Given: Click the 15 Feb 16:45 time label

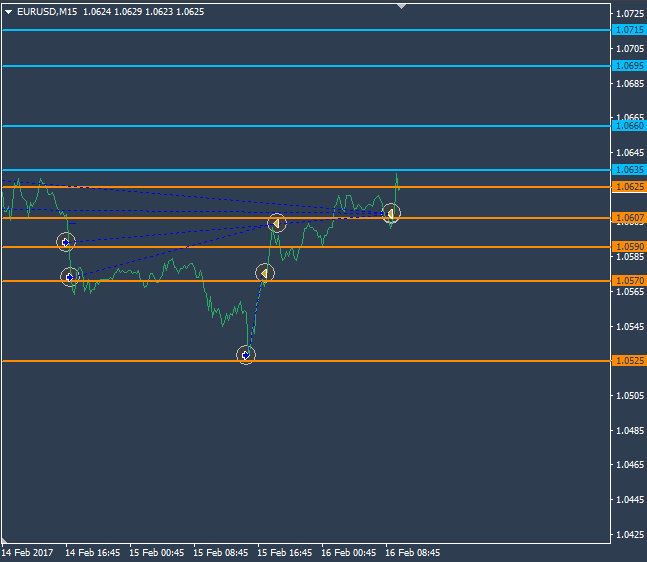Looking at the screenshot, I should click(285, 553).
